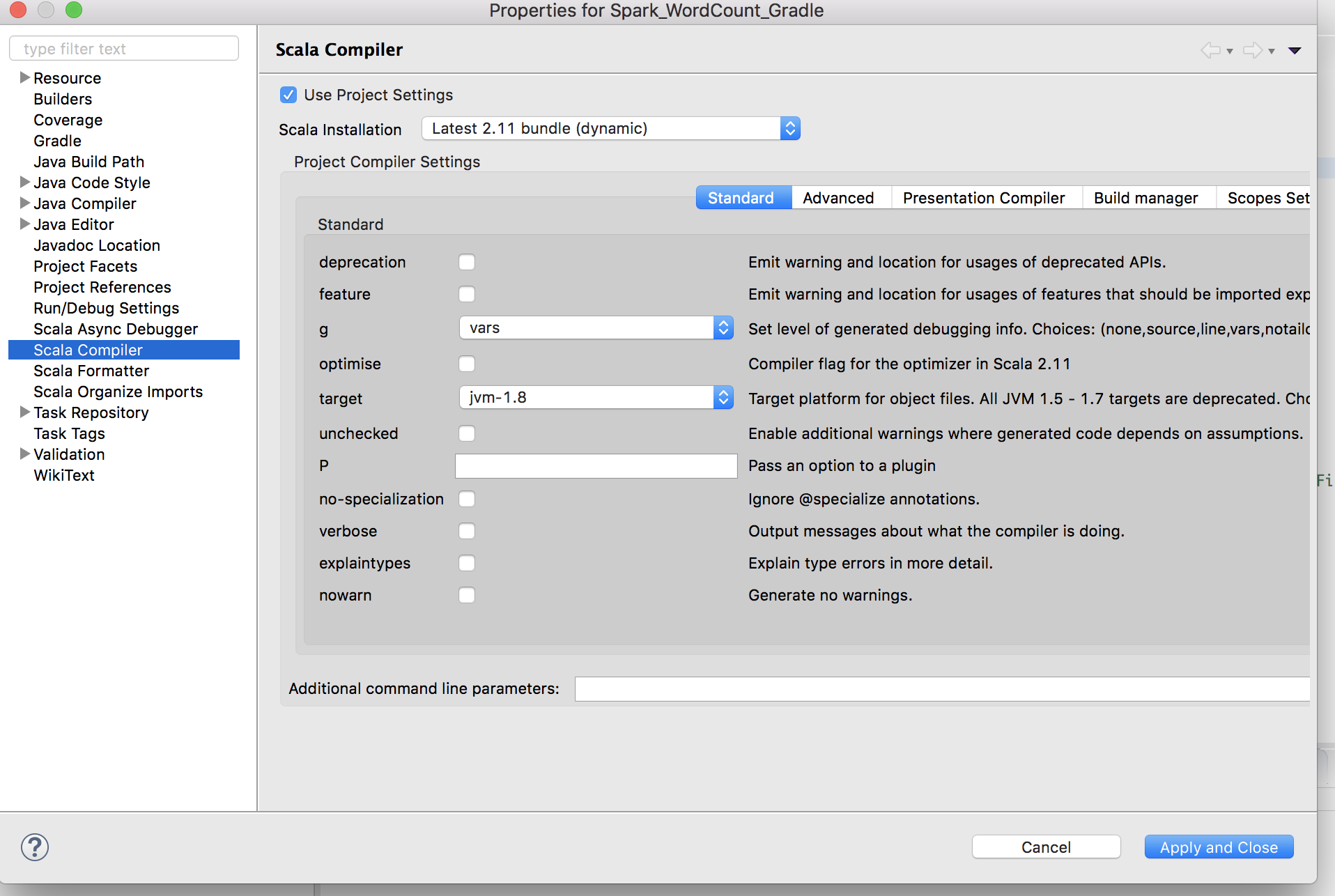Select Java Build Path
This screenshot has width=1335, height=896.
click(x=89, y=162)
